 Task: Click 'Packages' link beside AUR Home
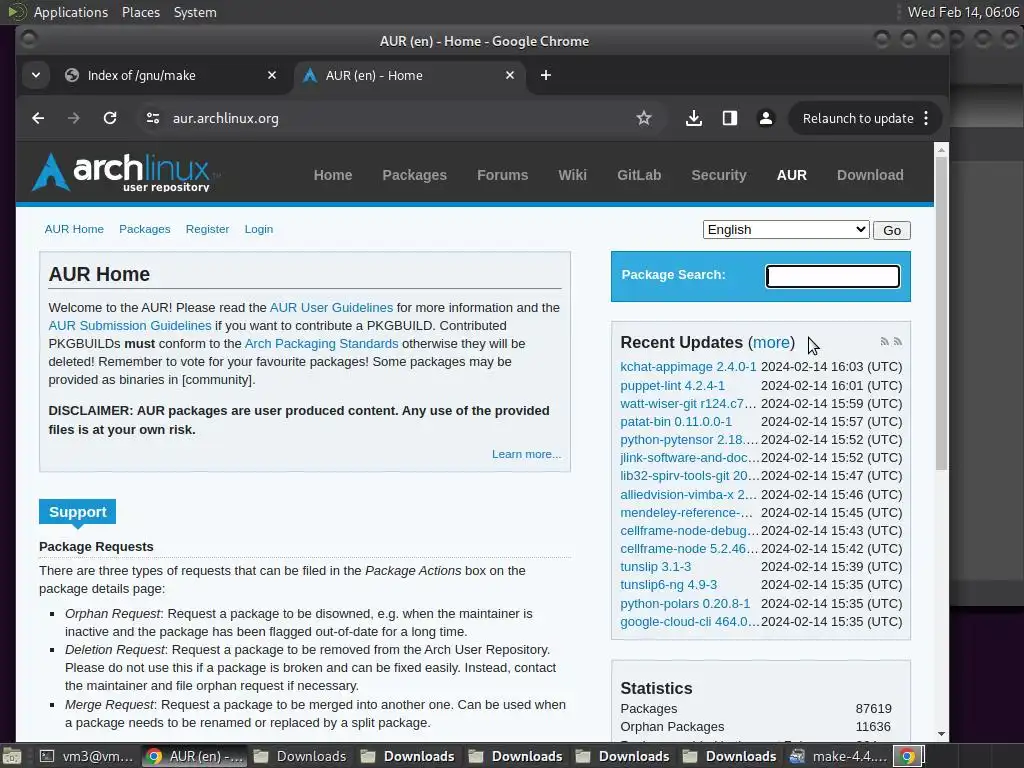(x=144, y=229)
